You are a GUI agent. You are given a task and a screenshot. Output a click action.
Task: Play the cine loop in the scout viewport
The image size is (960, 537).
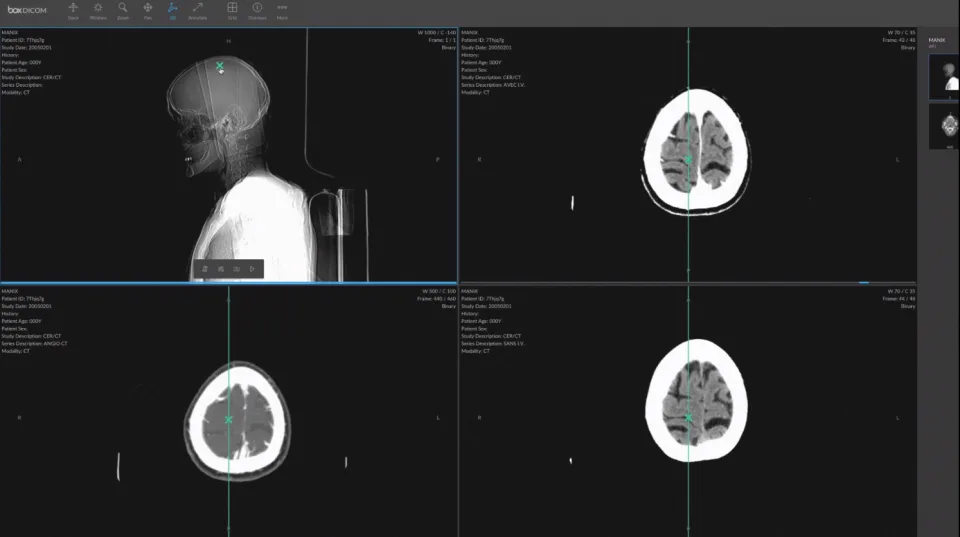252,269
